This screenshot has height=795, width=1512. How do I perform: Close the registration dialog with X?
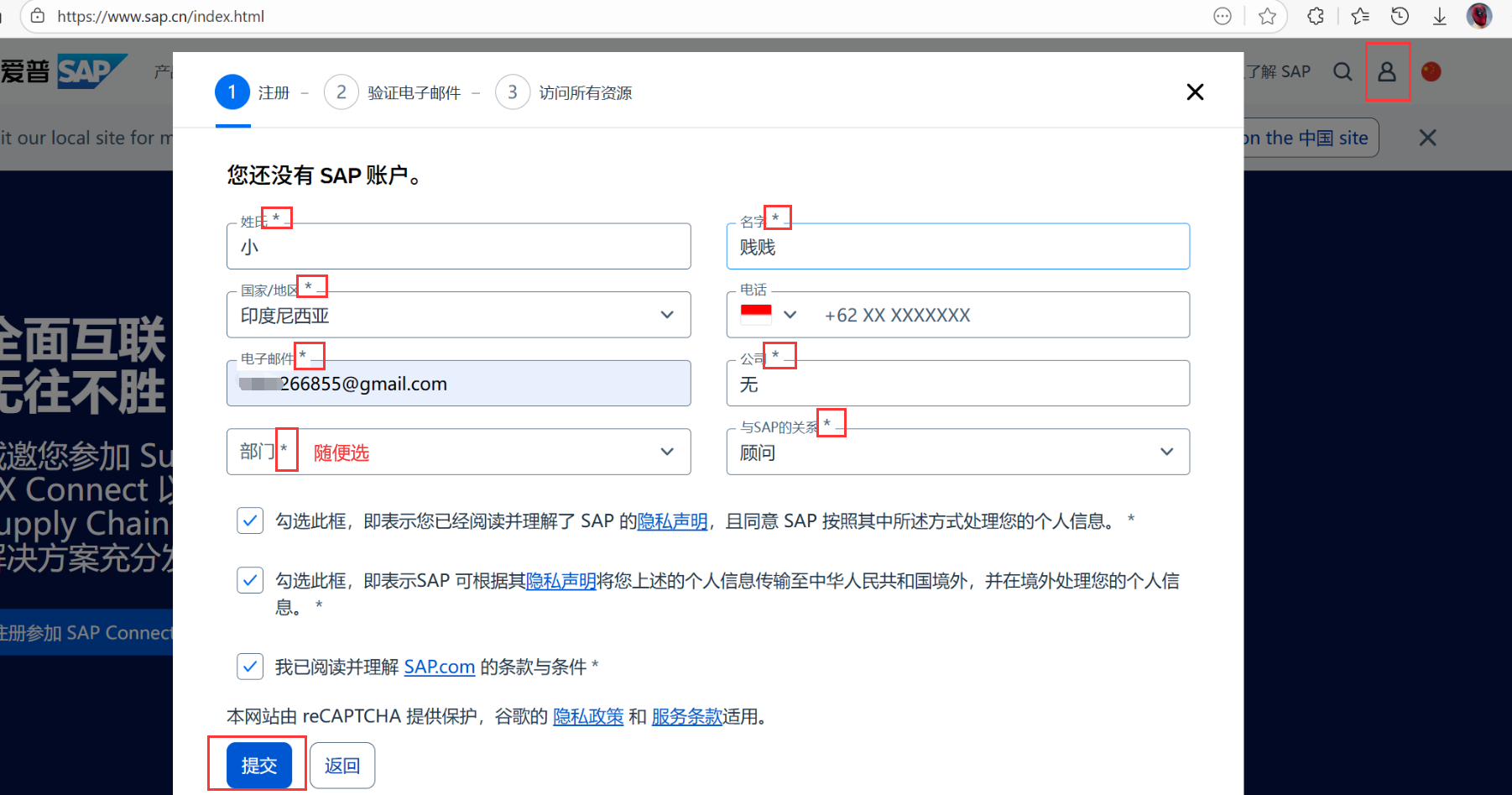(1195, 92)
